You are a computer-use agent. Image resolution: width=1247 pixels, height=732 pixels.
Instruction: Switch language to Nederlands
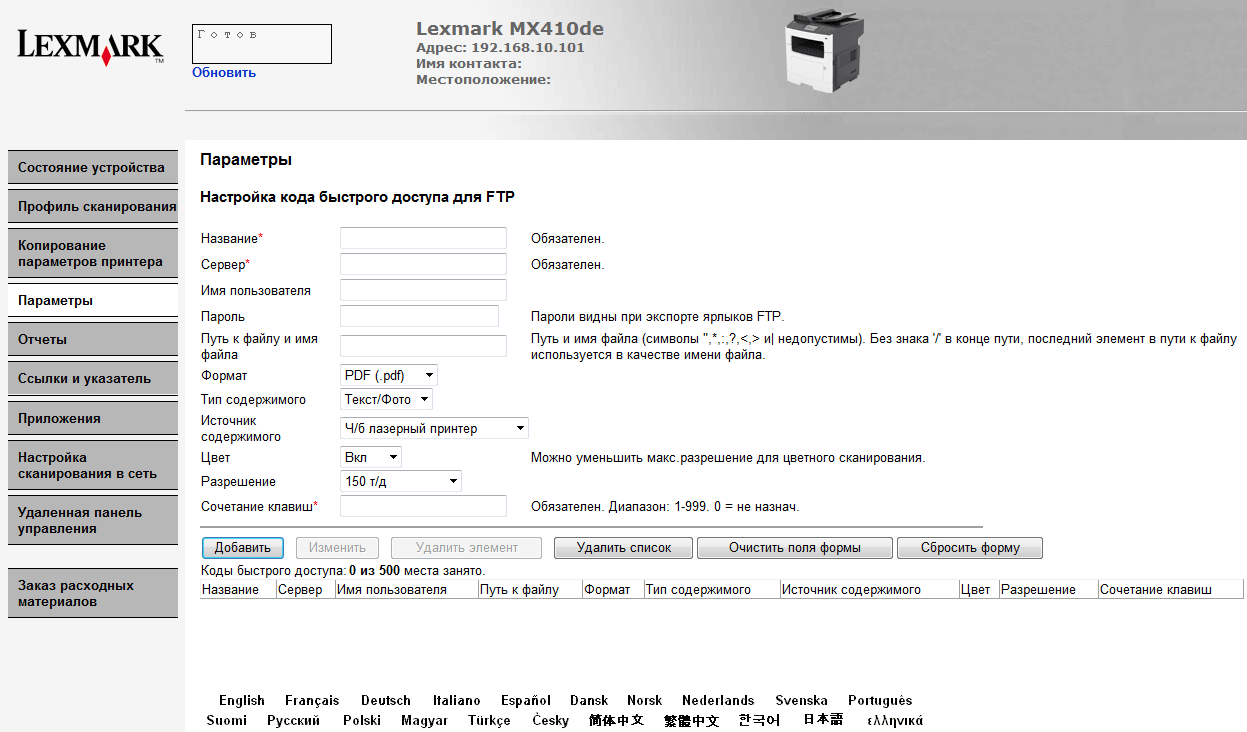coord(718,700)
